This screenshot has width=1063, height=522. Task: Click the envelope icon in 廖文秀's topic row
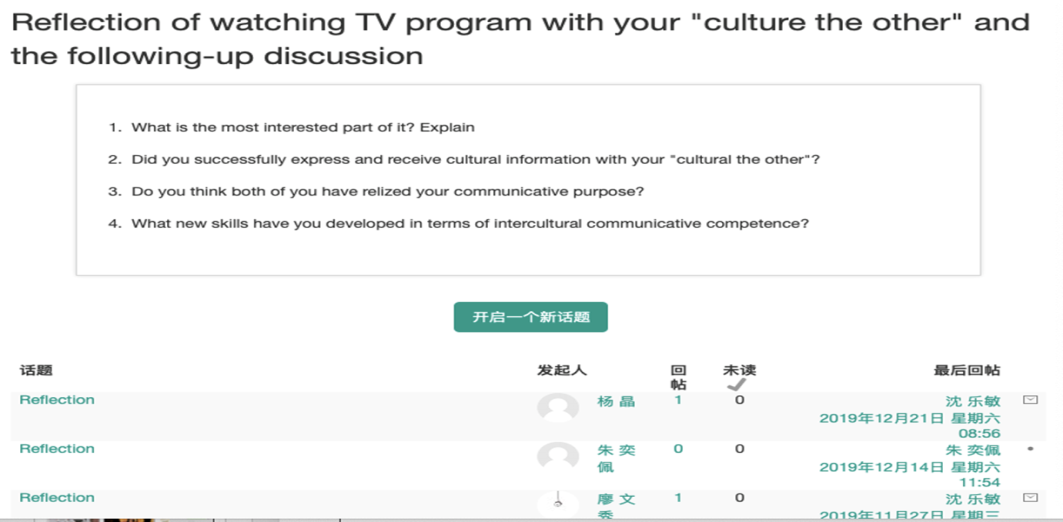click(x=1030, y=498)
